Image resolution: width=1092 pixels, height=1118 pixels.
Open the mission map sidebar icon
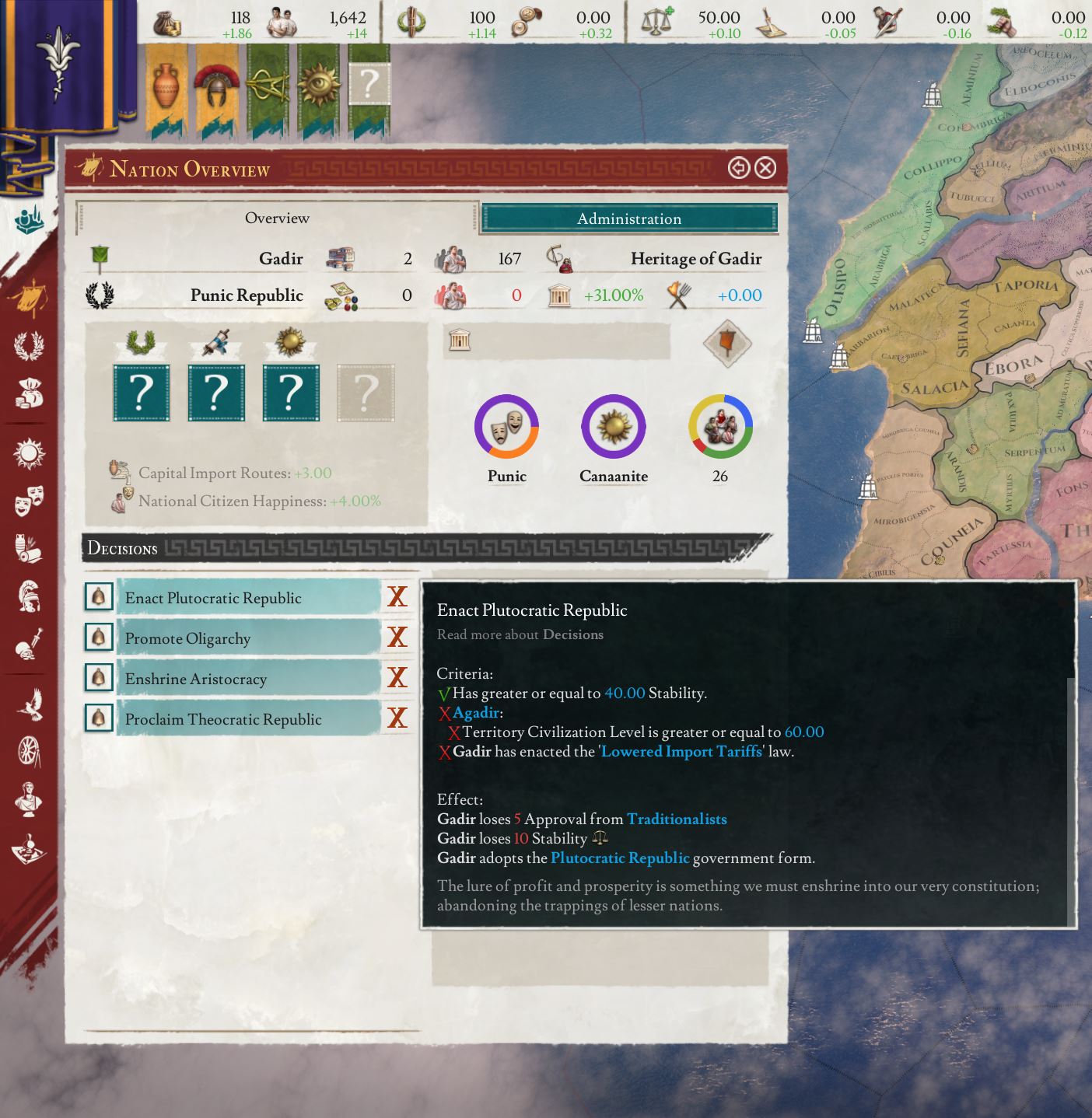30,849
